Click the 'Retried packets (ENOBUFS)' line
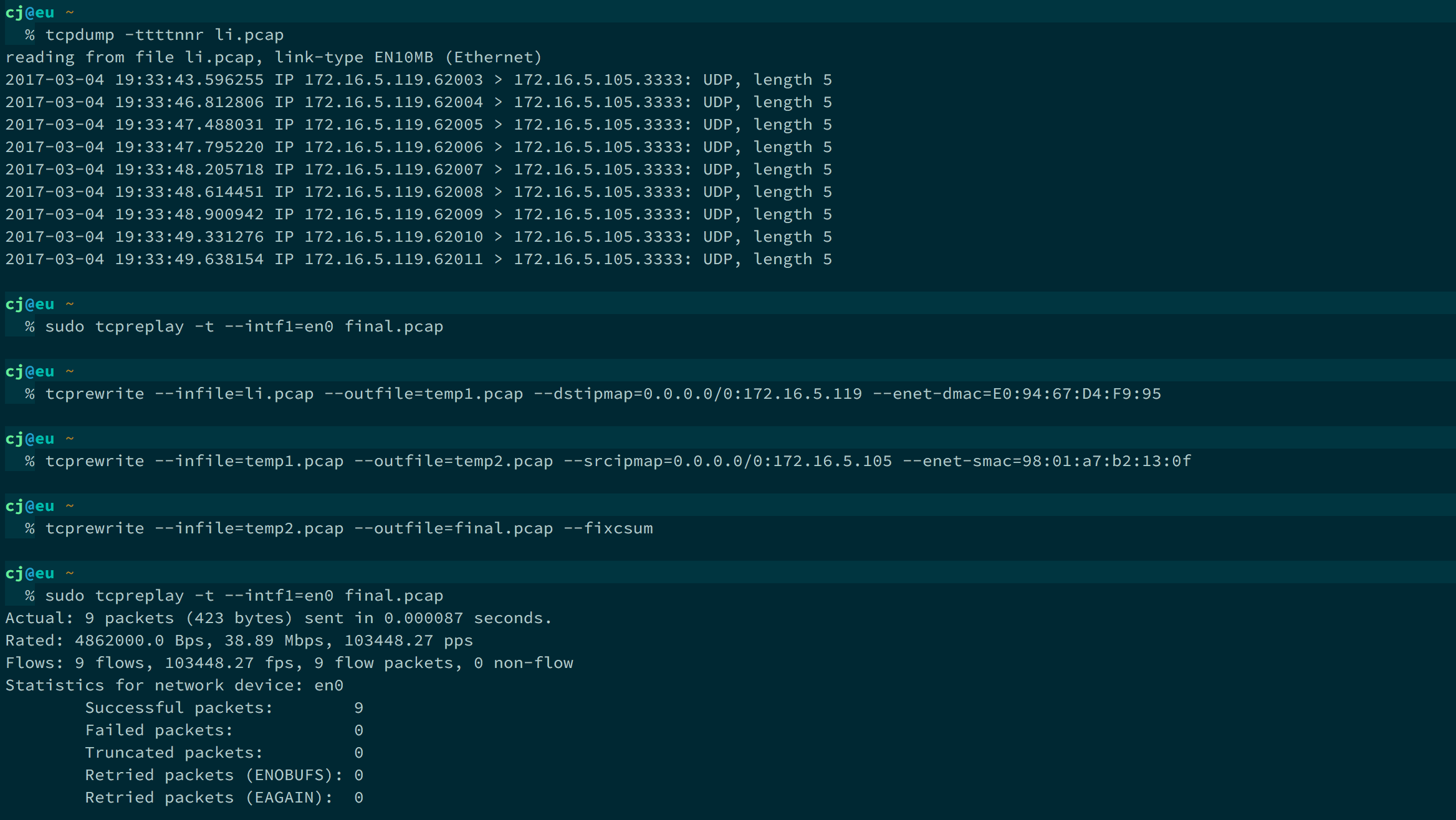This screenshot has height=820, width=1456. (x=224, y=775)
